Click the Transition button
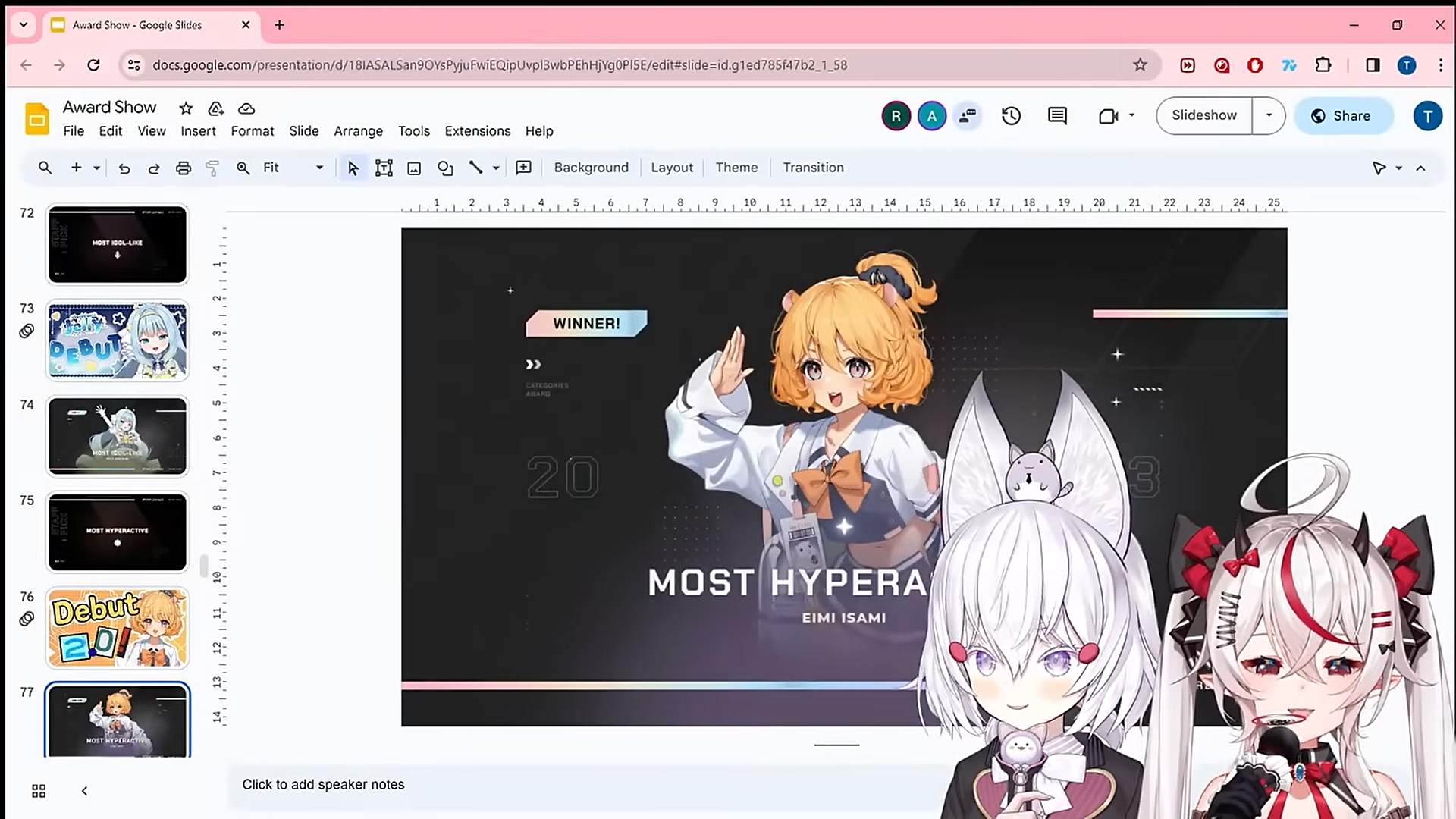The width and height of the screenshot is (1456, 819). pos(813,168)
